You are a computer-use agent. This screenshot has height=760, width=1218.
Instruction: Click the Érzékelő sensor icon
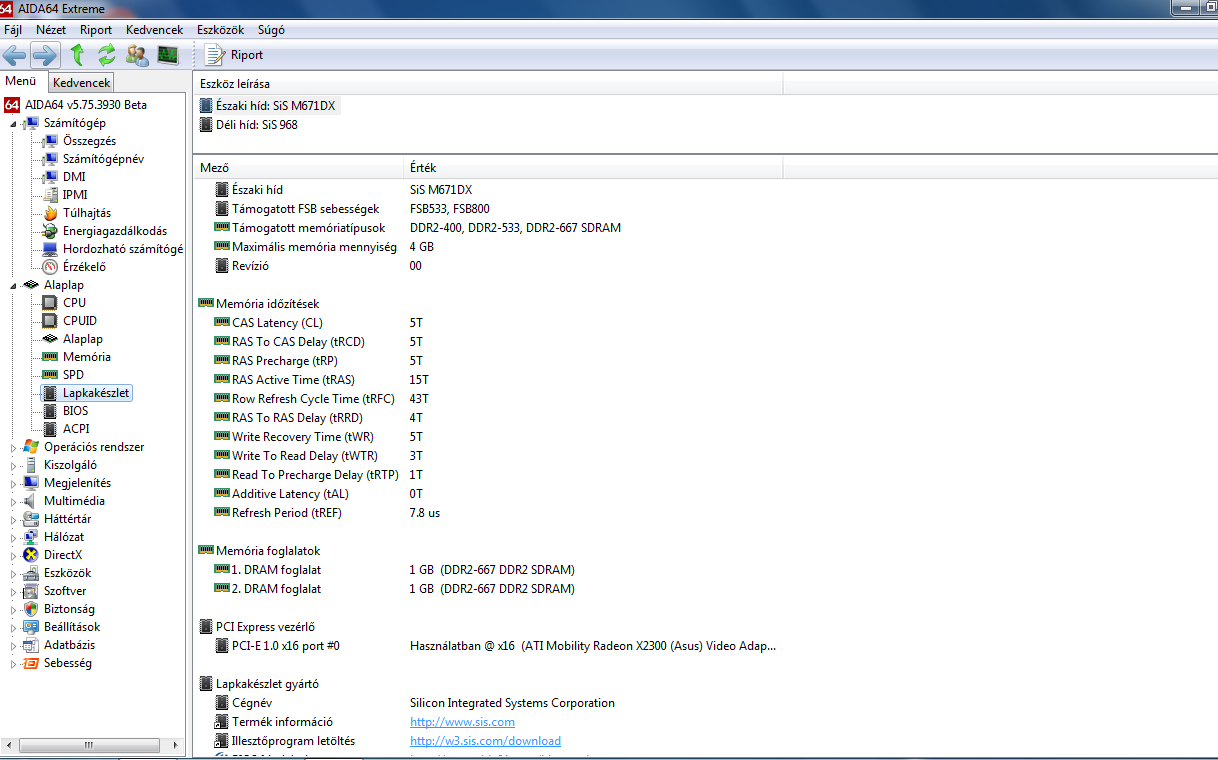[x=50, y=267]
